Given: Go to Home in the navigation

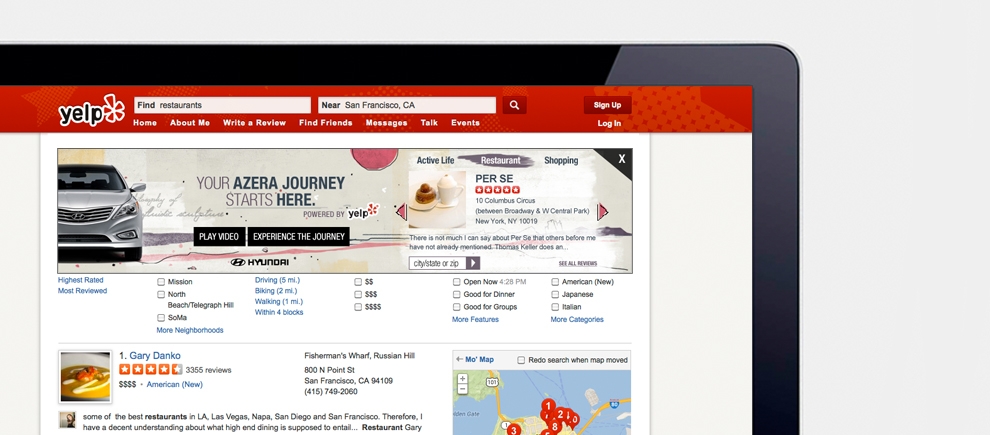Looking at the screenshot, I should pos(145,123).
